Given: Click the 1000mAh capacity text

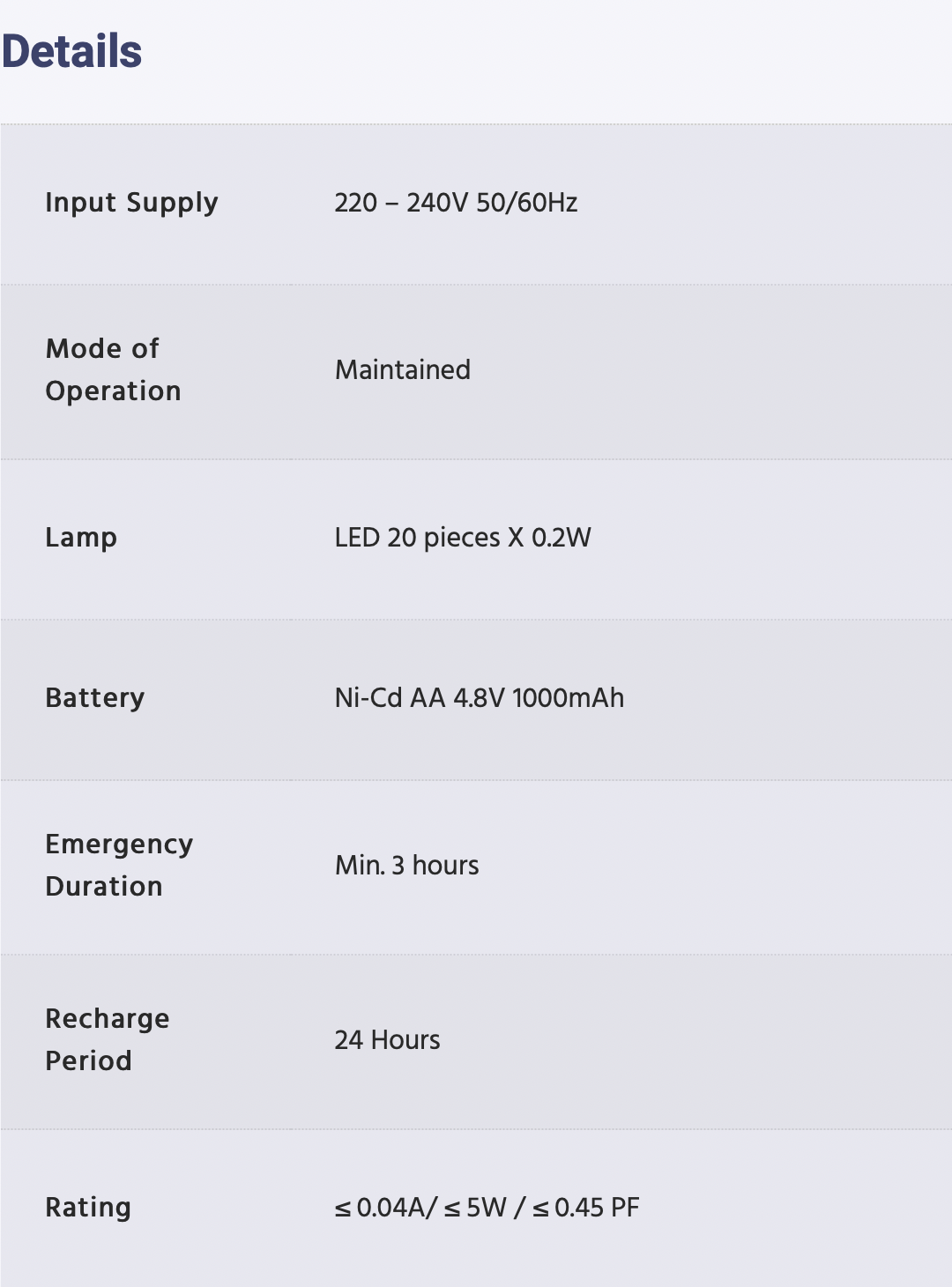Looking at the screenshot, I should click(x=568, y=698).
